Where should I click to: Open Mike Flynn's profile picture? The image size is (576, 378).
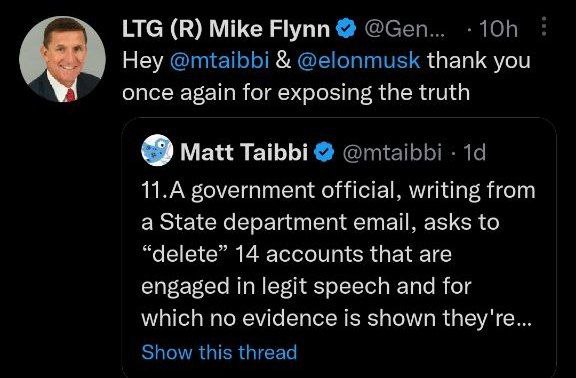(62, 59)
